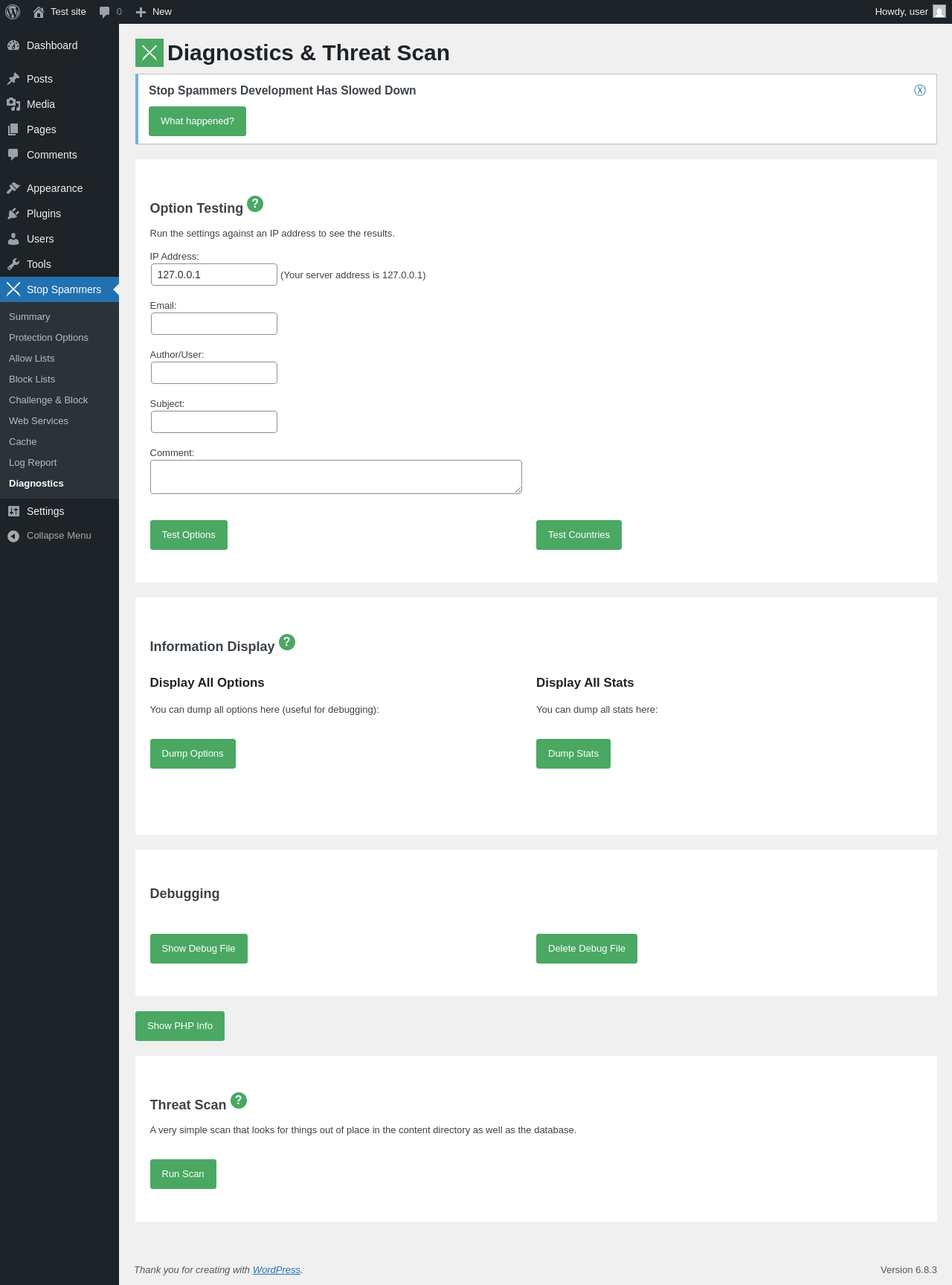Focus the Author/User input field

point(214,373)
